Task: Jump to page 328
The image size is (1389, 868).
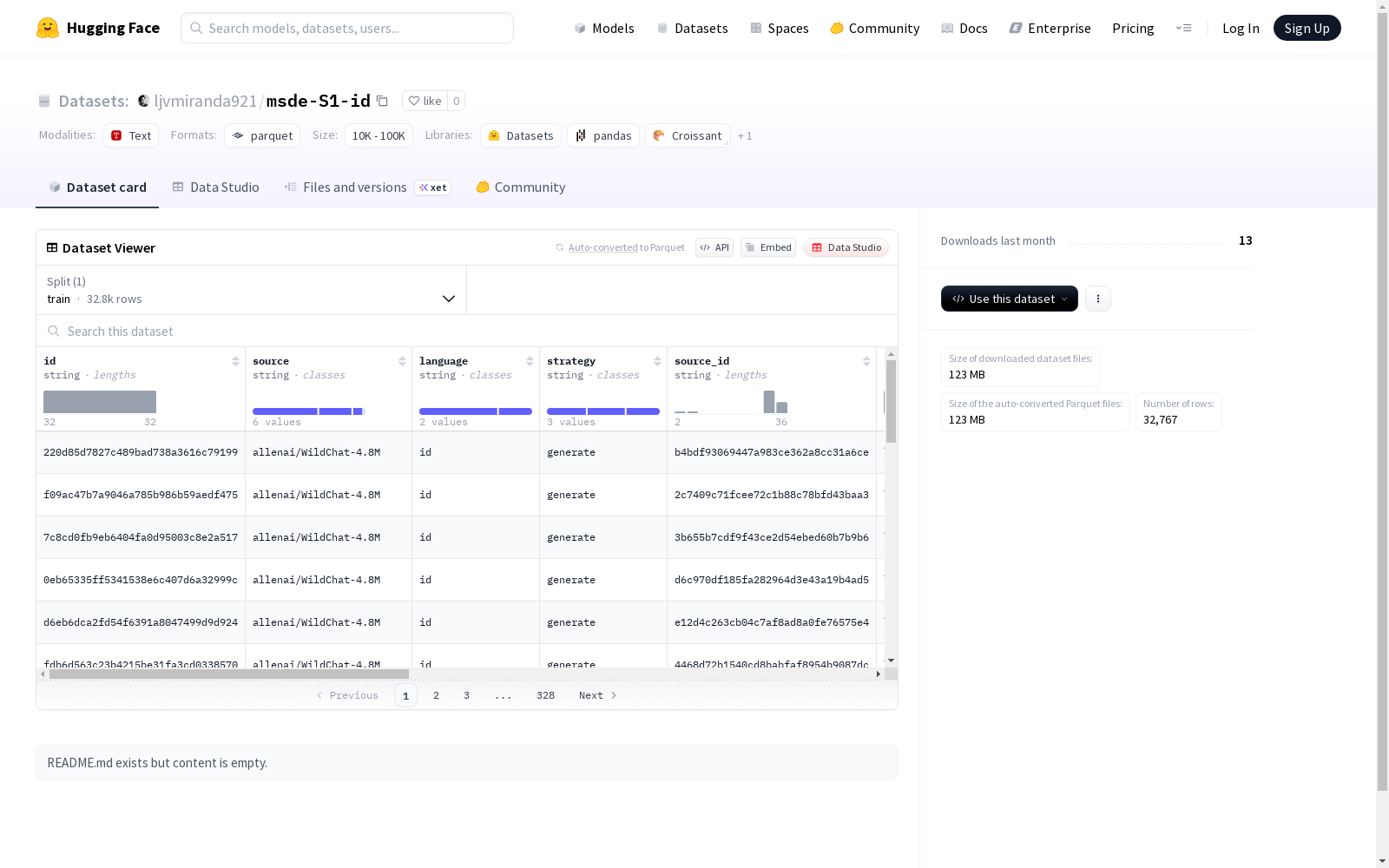Action: pyautogui.click(x=545, y=695)
